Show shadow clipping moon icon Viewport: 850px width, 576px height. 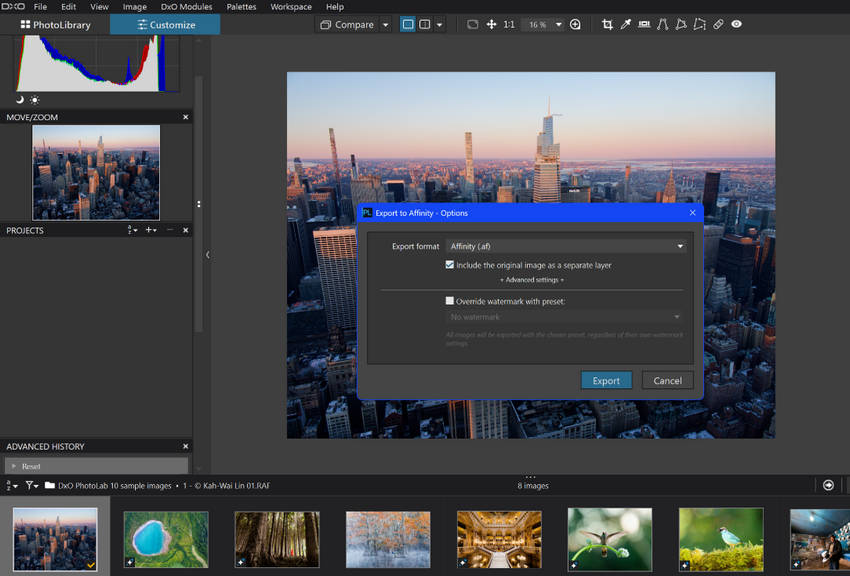[20, 100]
